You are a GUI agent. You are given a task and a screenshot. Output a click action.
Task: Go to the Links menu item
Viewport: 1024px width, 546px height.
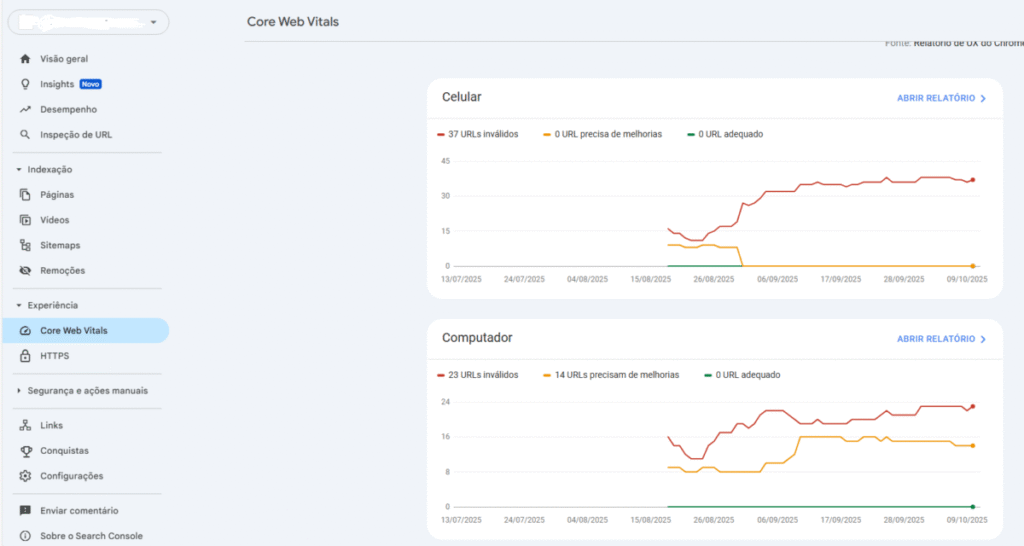[x=51, y=426]
